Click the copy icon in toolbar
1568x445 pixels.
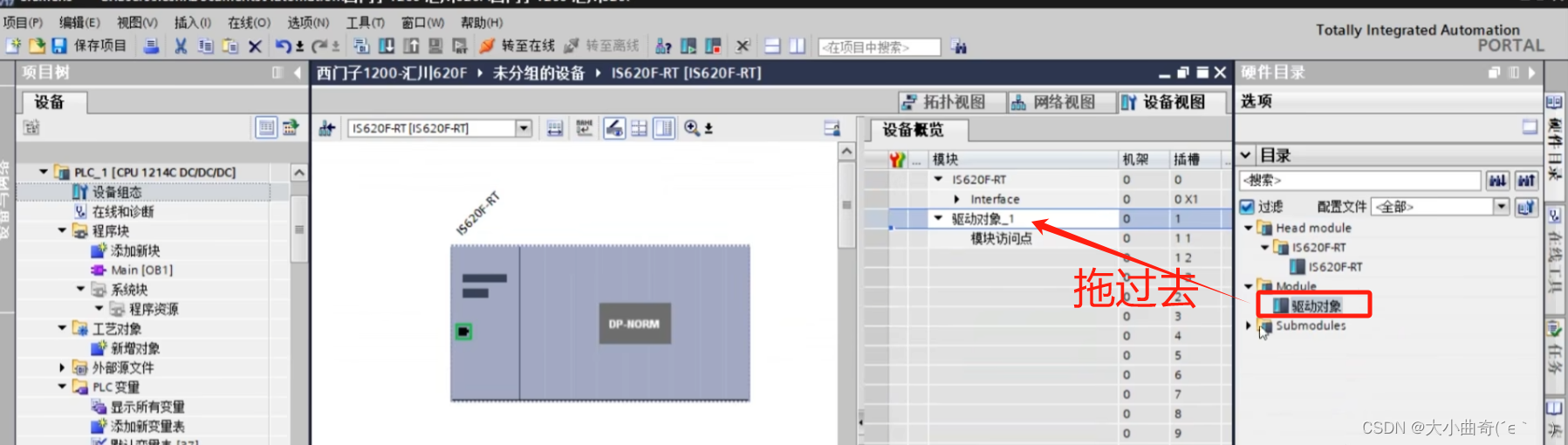[x=205, y=45]
